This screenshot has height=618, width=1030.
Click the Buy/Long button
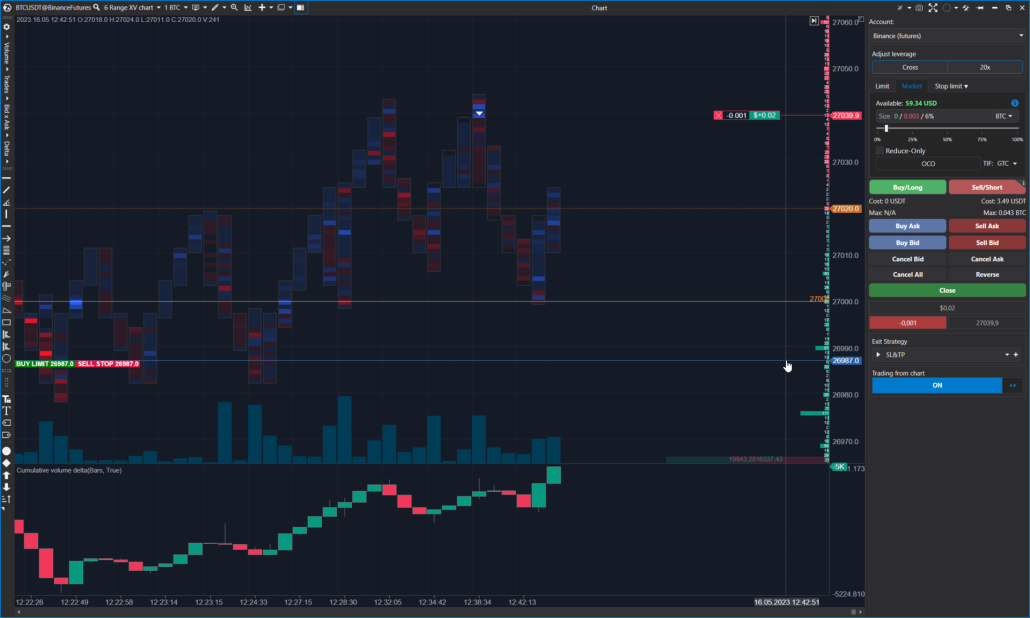pos(907,187)
